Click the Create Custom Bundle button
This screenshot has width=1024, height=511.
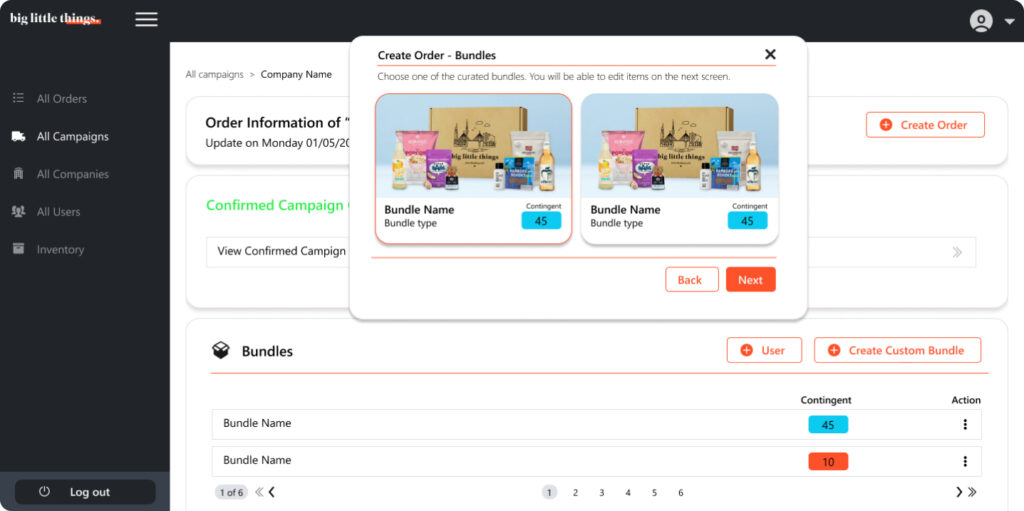tap(897, 350)
